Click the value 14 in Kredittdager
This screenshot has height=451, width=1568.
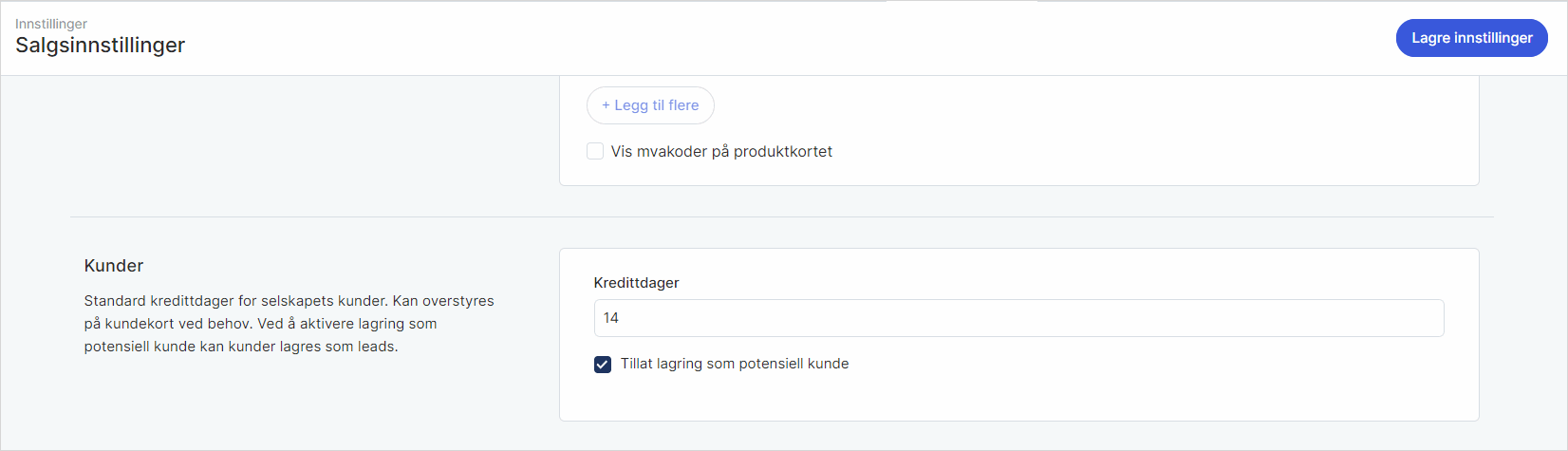[x=610, y=318]
